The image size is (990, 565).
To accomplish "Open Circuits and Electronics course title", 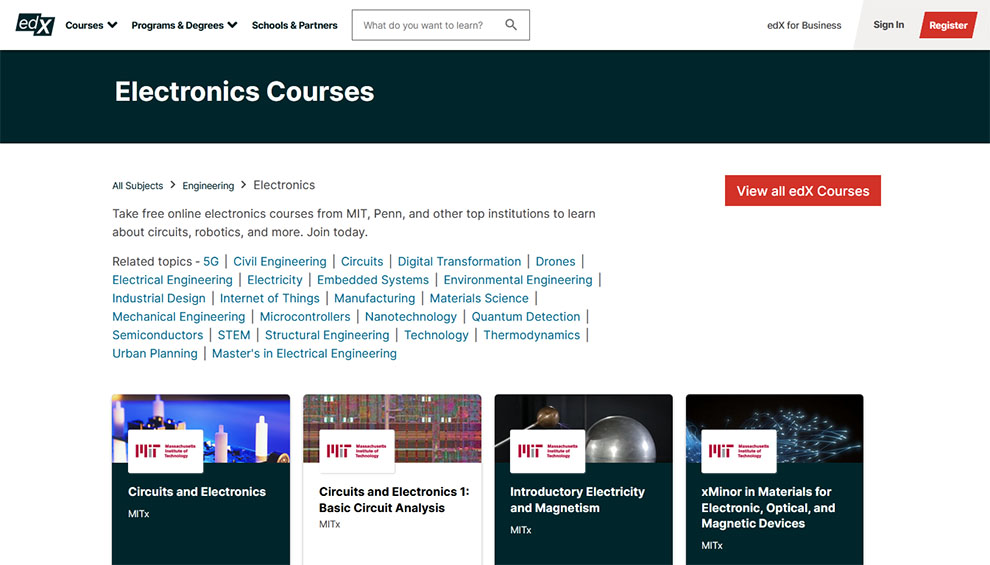I will [x=197, y=492].
